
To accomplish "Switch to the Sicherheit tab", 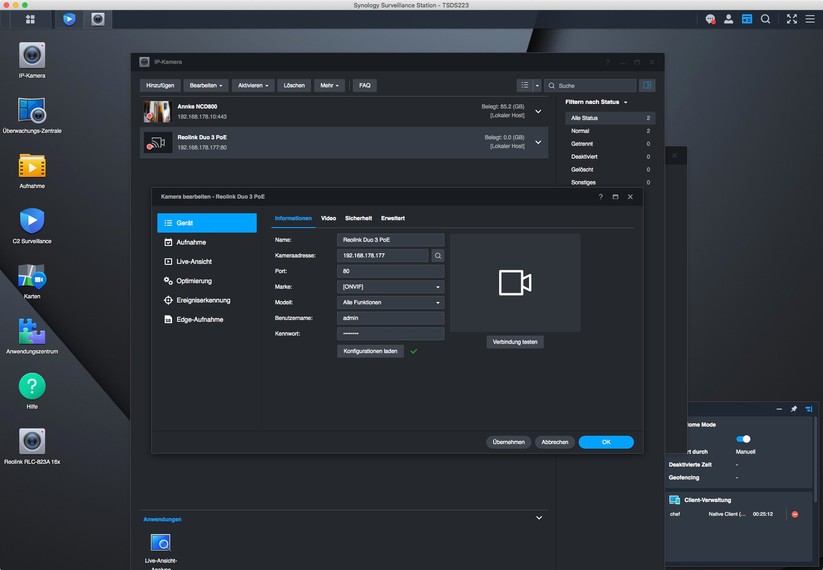I will click(358, 218).
